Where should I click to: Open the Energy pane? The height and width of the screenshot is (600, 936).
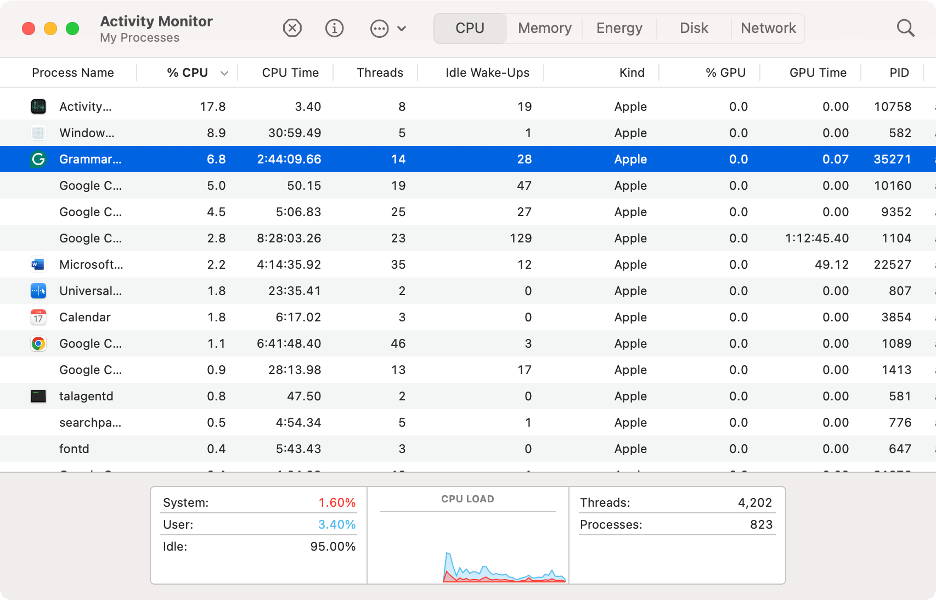click(x=618, y=28)
